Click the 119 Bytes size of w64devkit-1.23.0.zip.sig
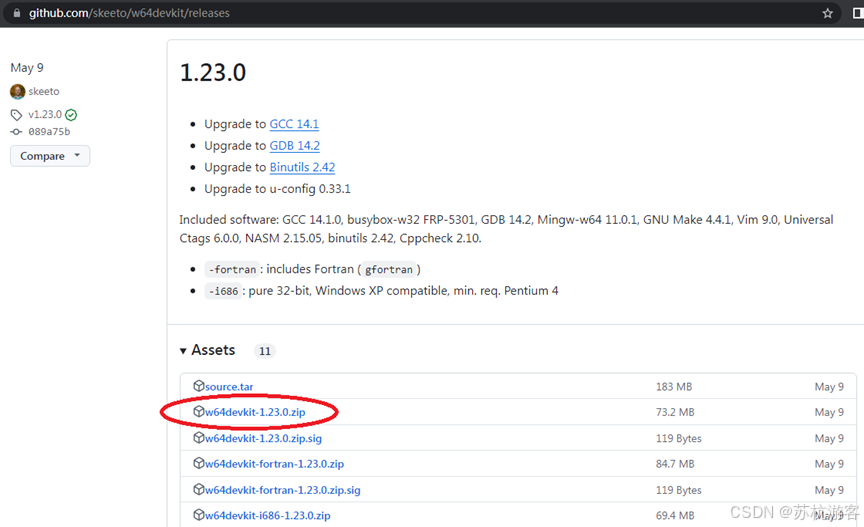The height and width of the screenshot is (527, 864). click(679, 438)
